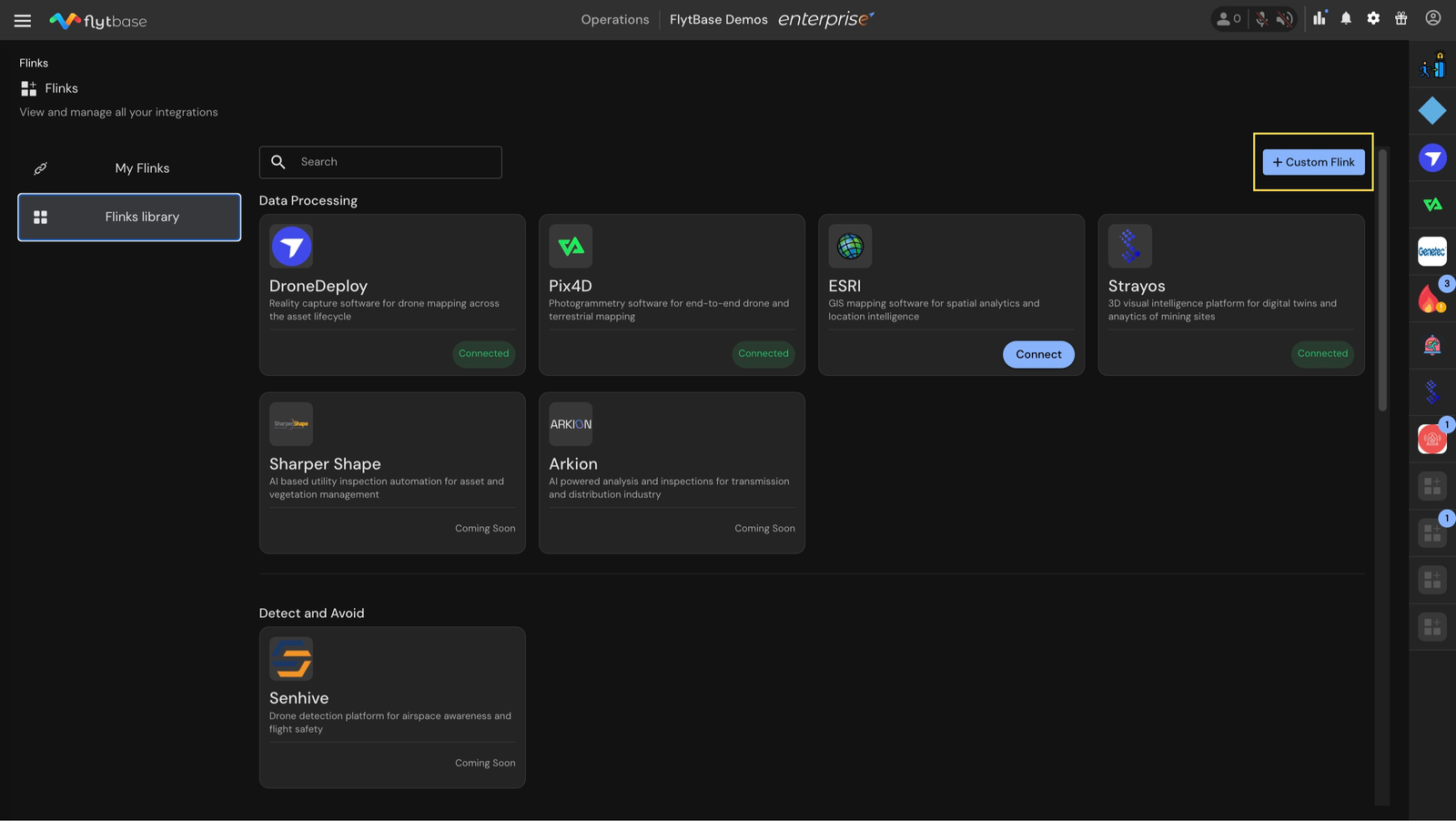1456x821 pixels.
Task: Open the Arkion card title
Action: point(573,464)
